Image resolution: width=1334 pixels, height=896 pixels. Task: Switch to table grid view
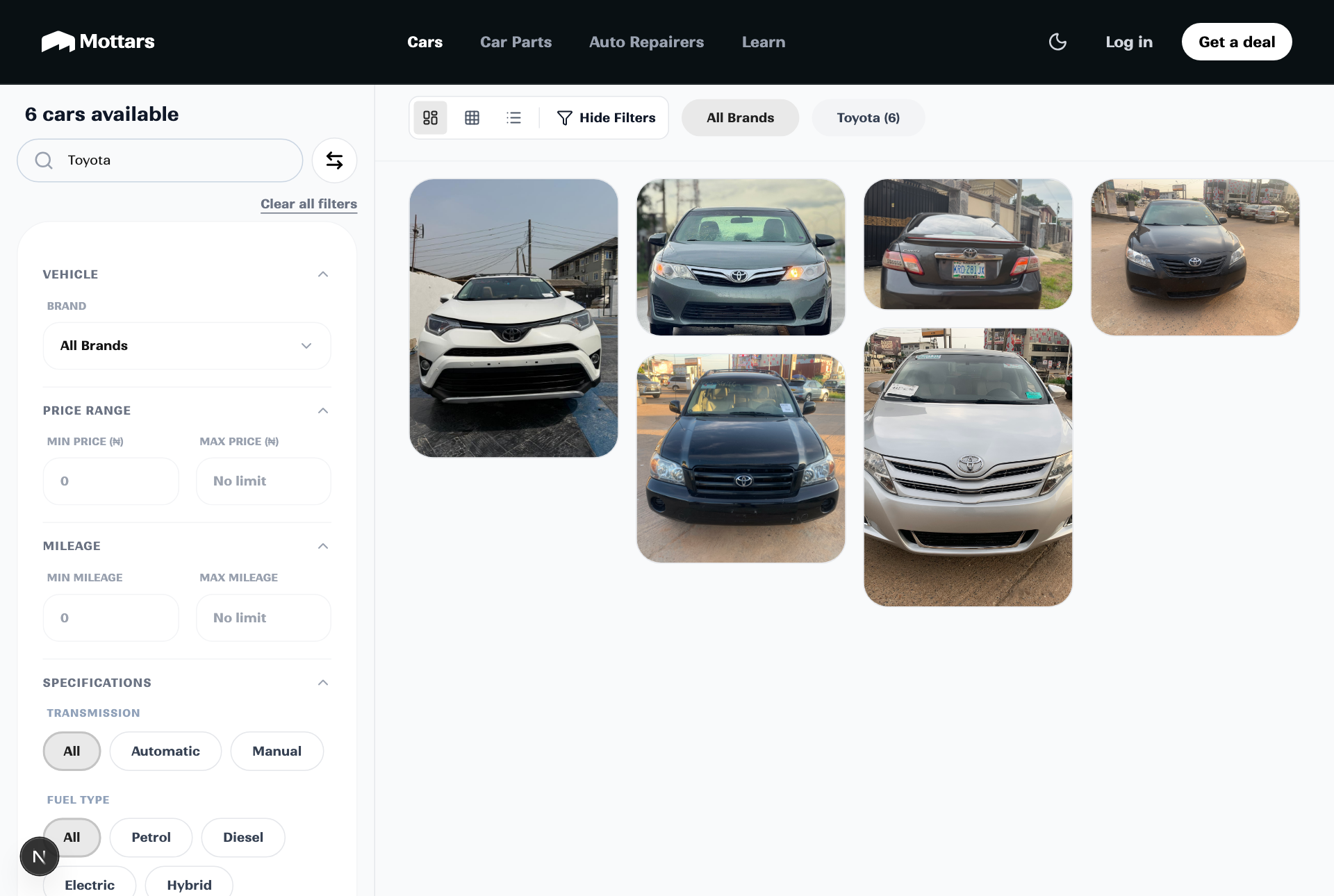[472, 117]
